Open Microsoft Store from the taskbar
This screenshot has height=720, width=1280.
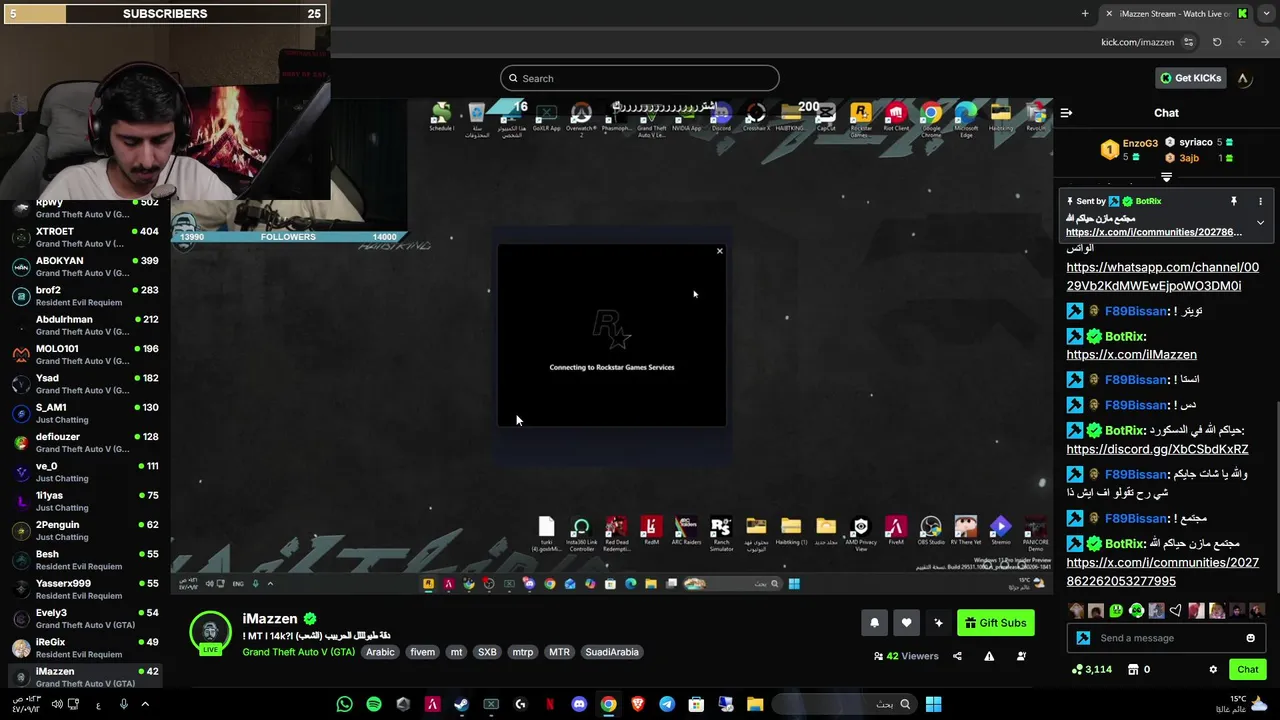pyautogui.click(x=696, y=704)
